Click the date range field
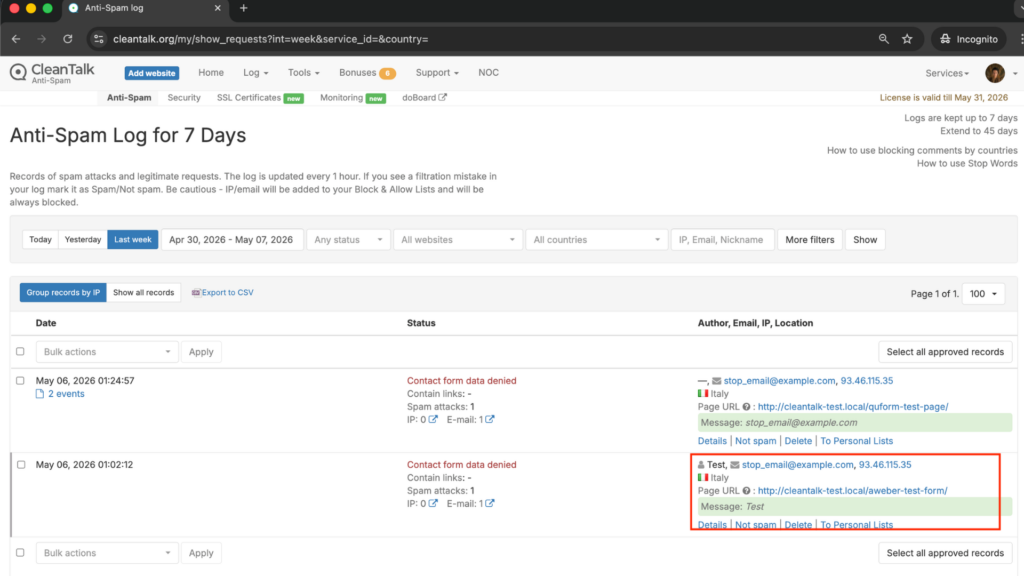Screen dimensions: 1024x576 pyautogui.click(x=232, y=240)
